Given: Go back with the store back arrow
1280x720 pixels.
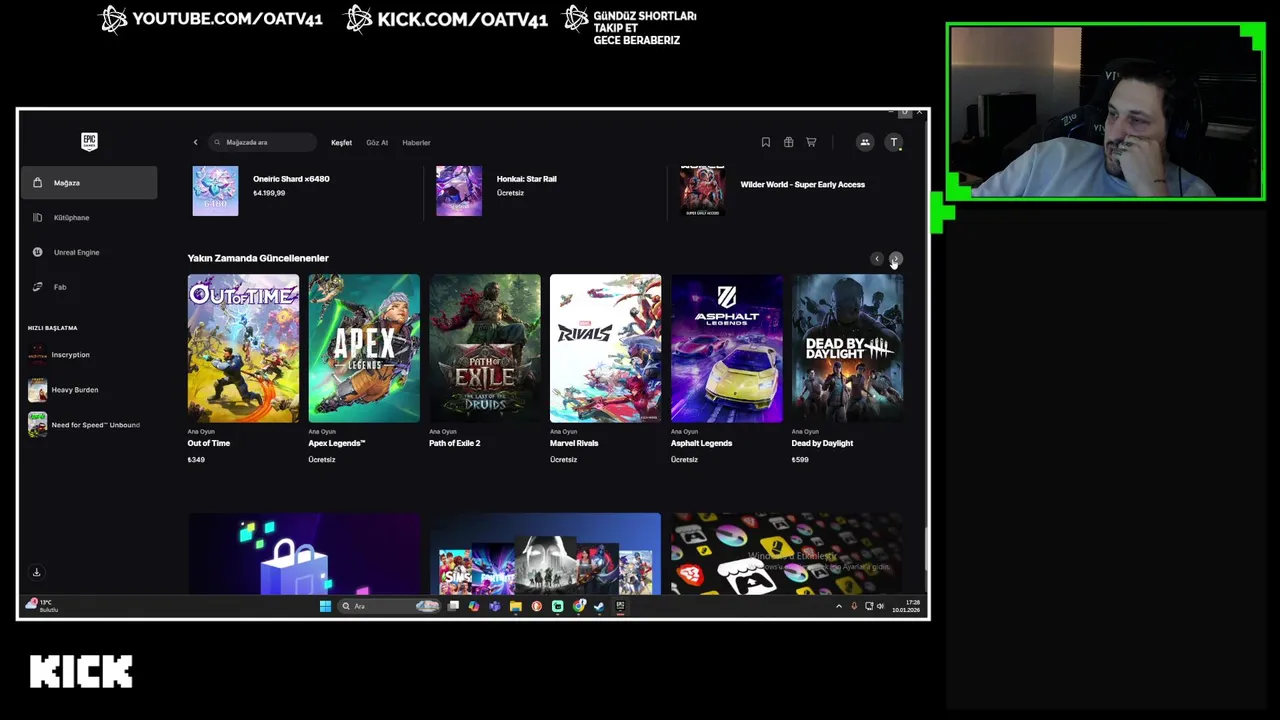Looking at the screenshot, I should 195,142.
